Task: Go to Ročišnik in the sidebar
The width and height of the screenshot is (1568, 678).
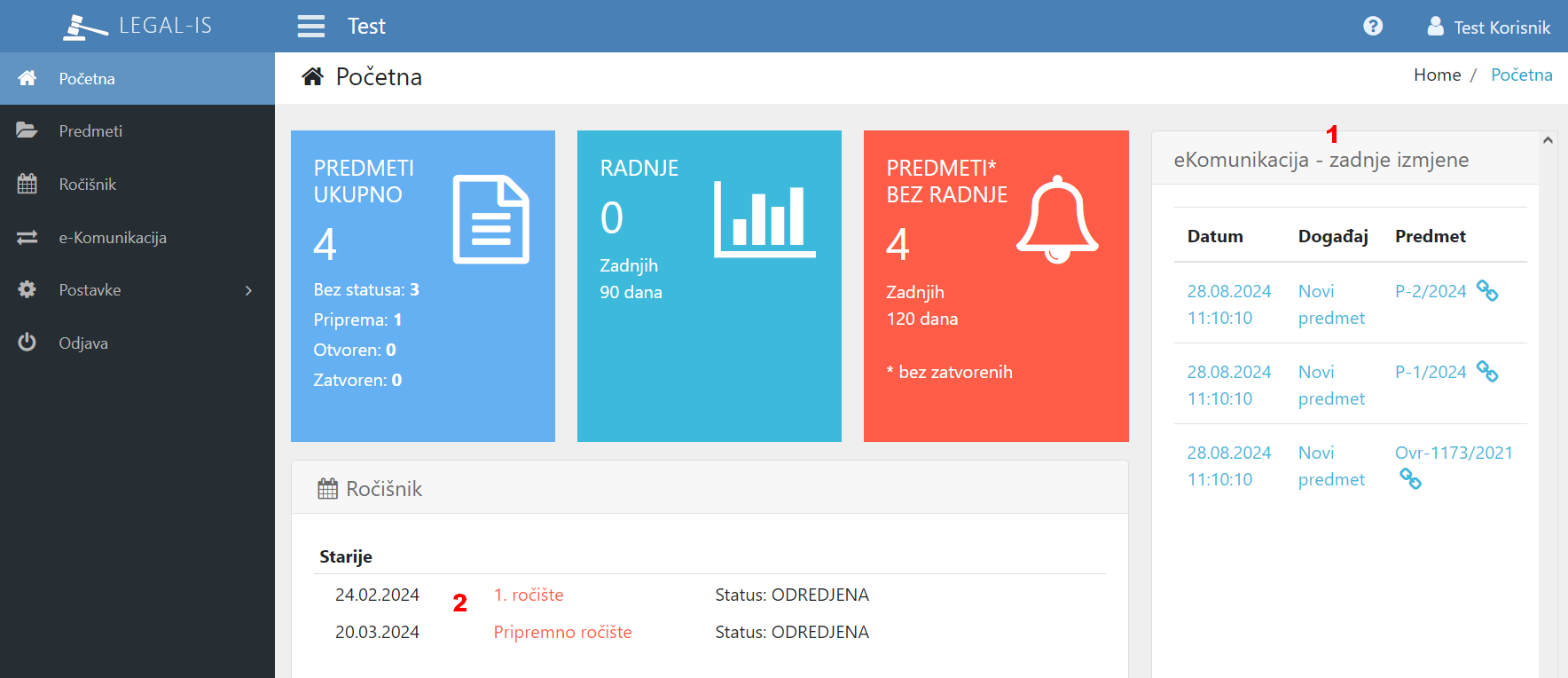Action: pyautogui.click(x=88, y=185)
